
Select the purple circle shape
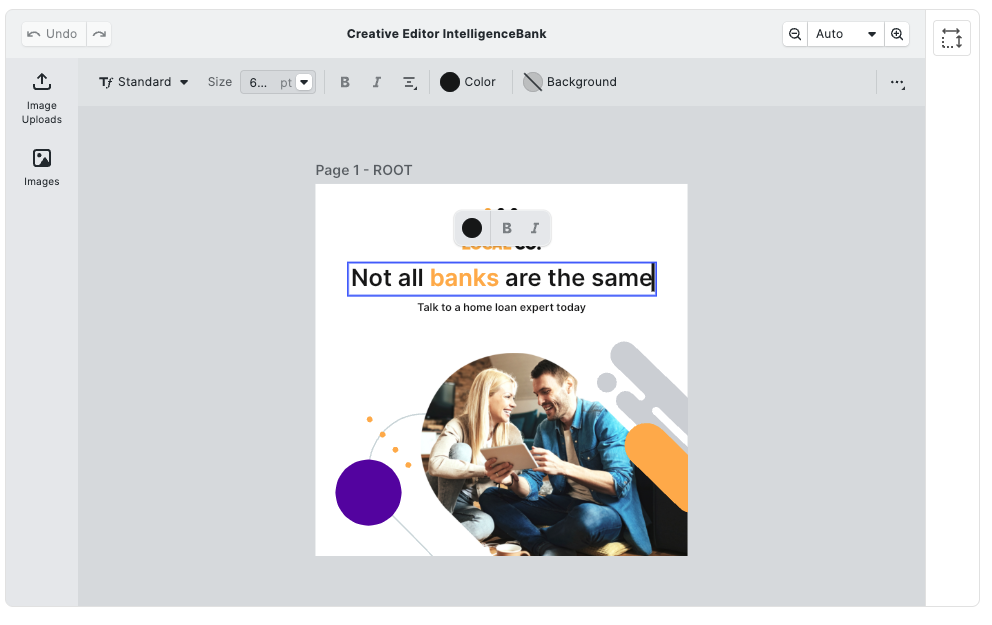point(368,493)
